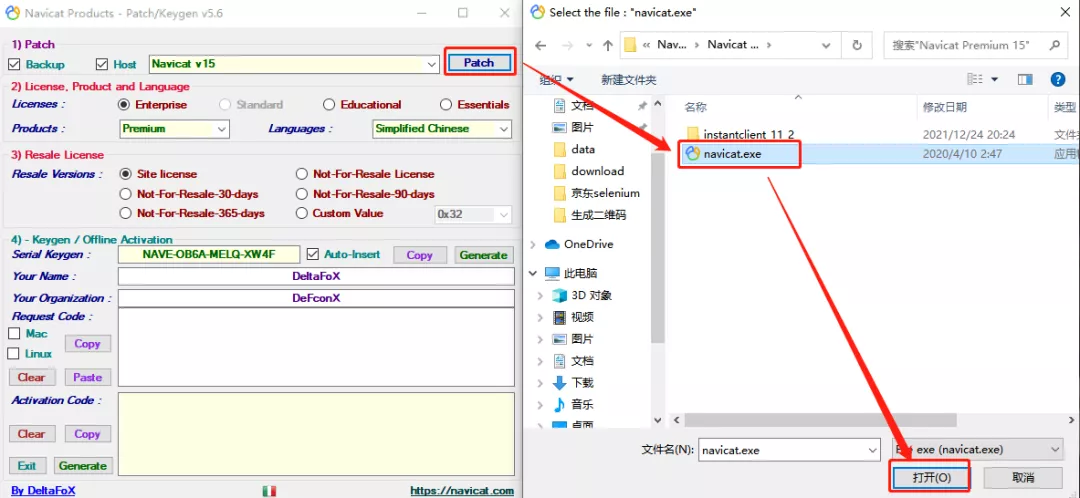Toggle the preview pane icon
The width and height of the screenshot is (1080, 498).
1025,80
